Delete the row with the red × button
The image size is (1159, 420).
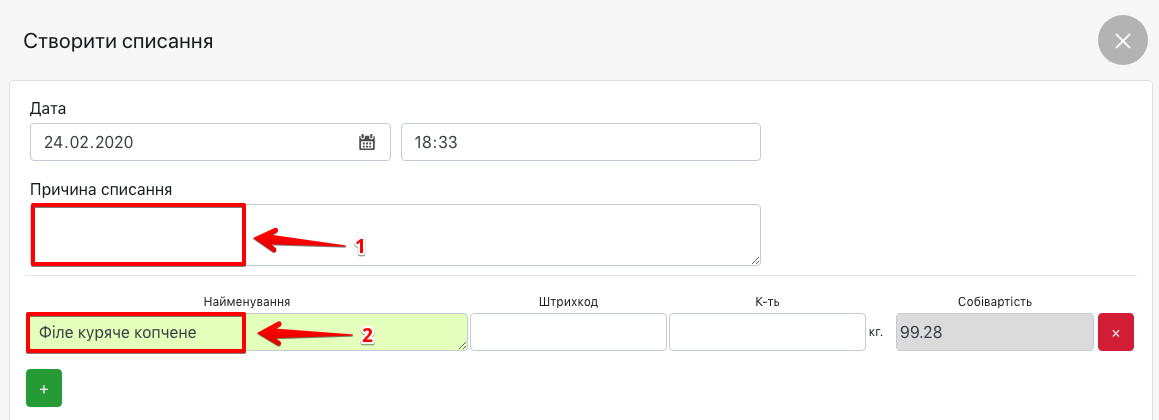point(1116,332)
